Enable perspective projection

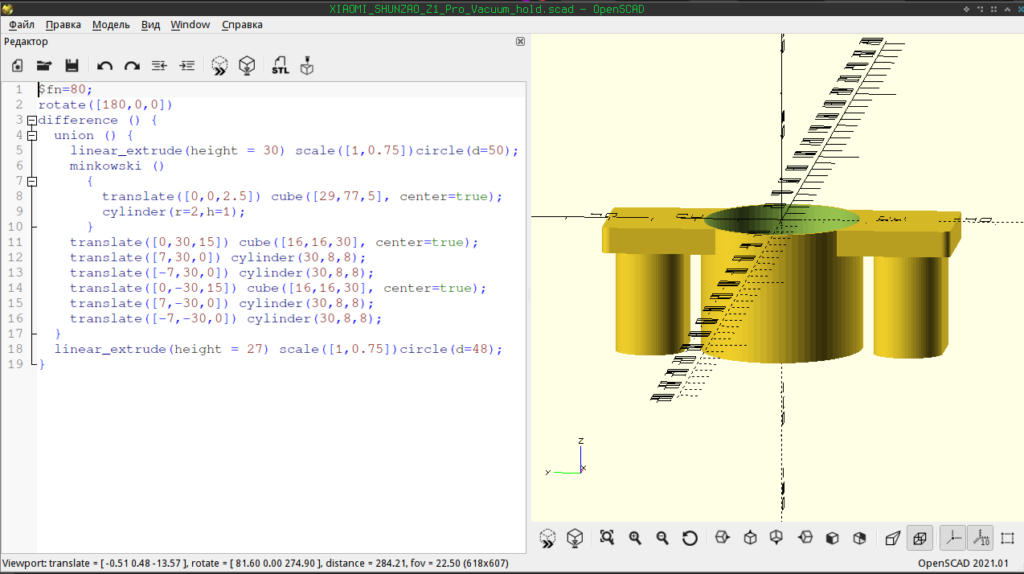point(893,538)
